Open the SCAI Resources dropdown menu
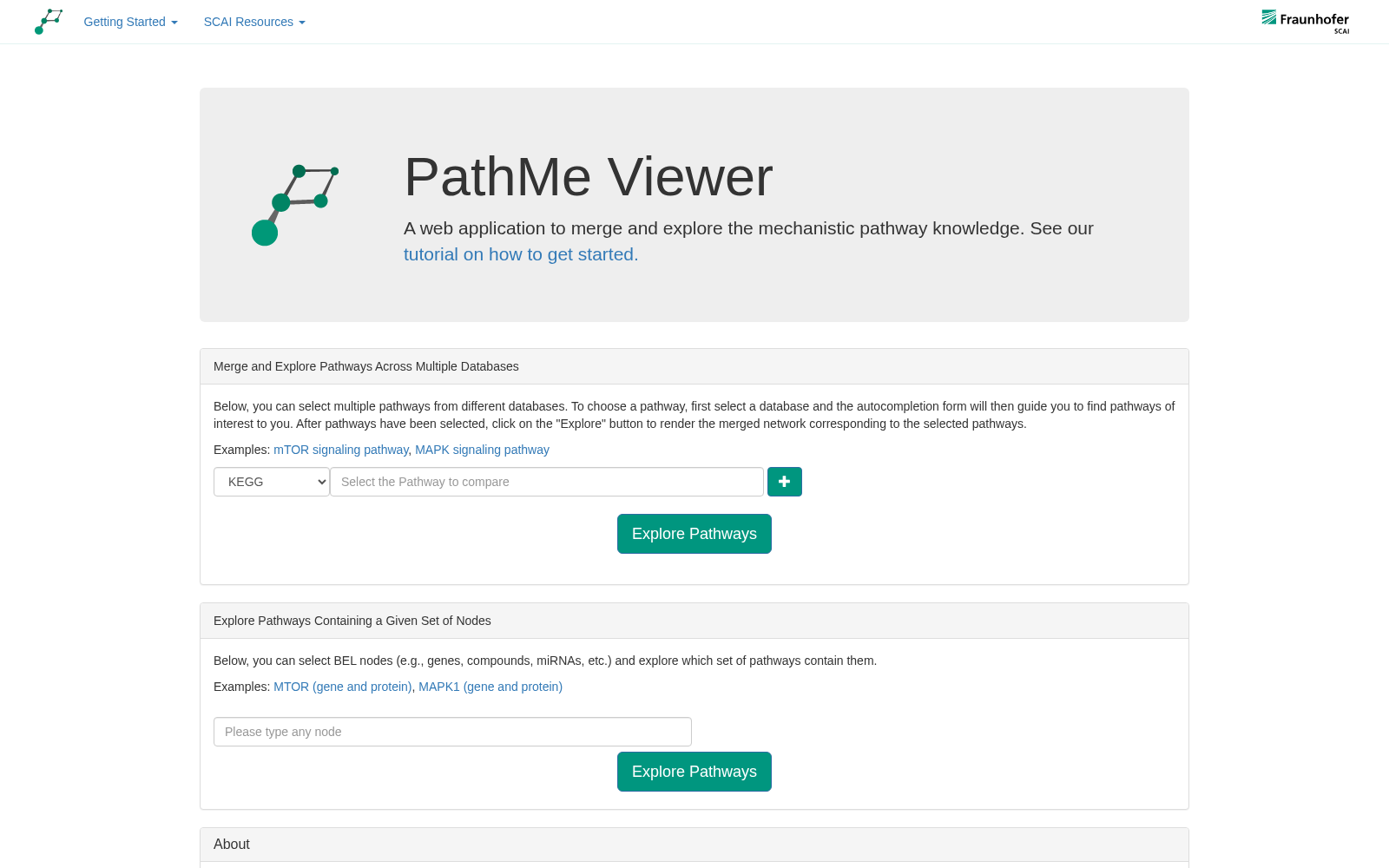This screenshot has height=868, width=1389. [254, 22]
